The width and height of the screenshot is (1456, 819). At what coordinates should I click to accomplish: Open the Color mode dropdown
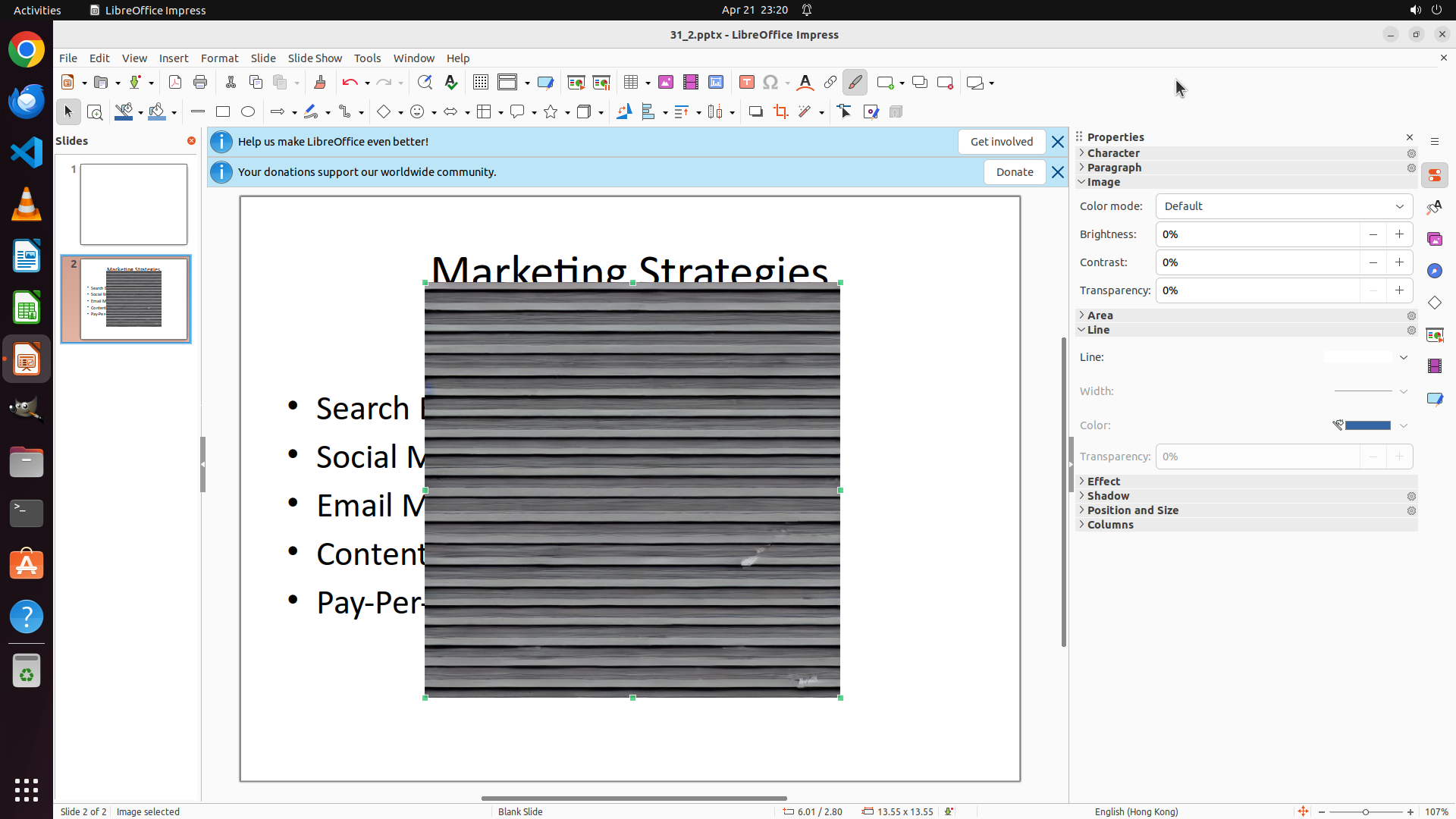1284,206
